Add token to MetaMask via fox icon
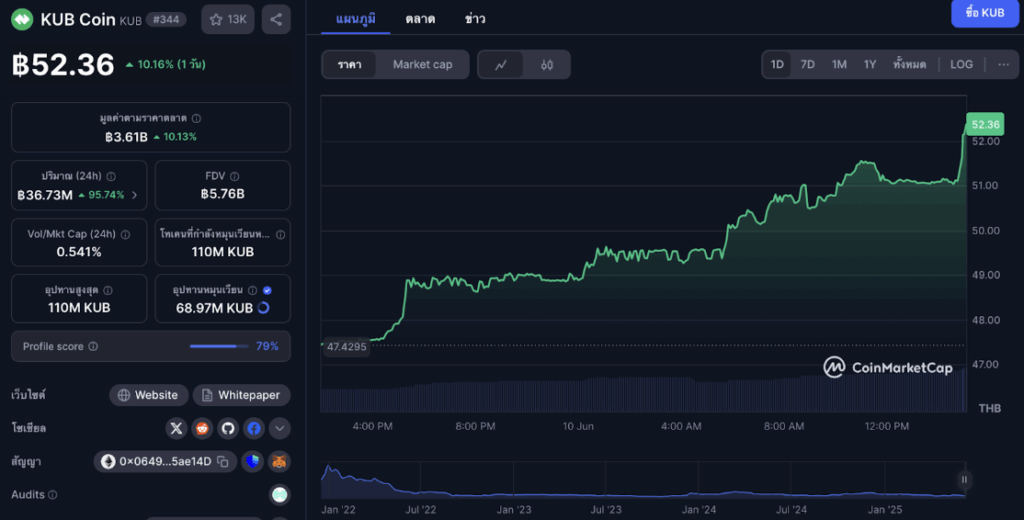 point(279,462)
